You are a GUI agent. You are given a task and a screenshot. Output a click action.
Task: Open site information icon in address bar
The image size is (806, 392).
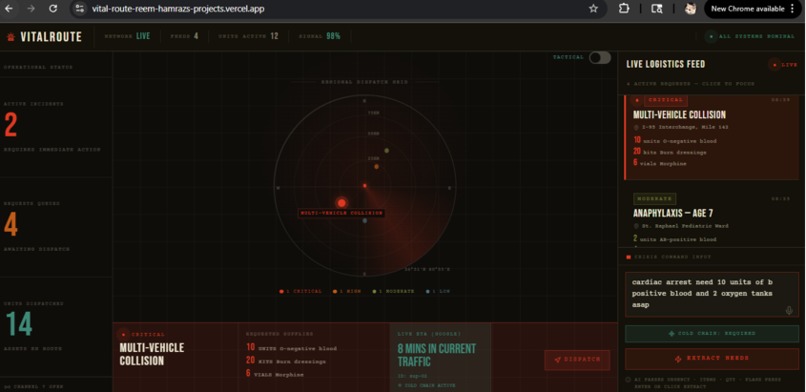79,9
